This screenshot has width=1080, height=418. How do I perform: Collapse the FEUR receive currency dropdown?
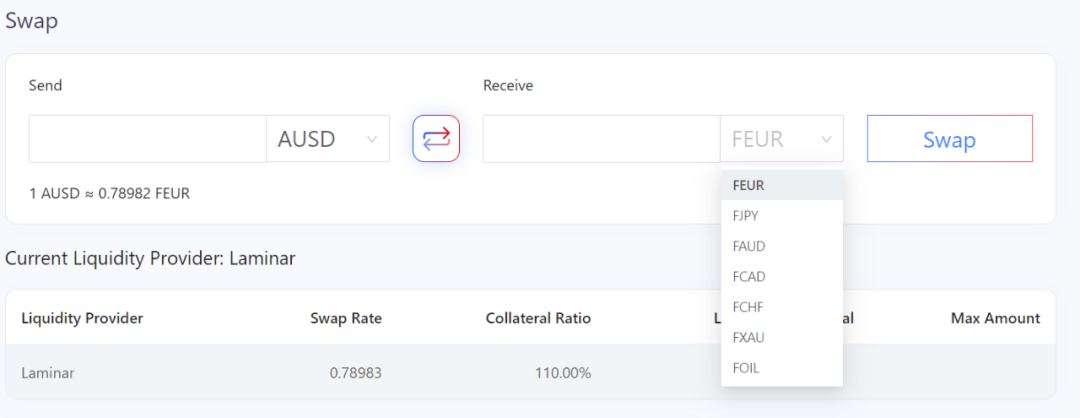tap(781, 139)
